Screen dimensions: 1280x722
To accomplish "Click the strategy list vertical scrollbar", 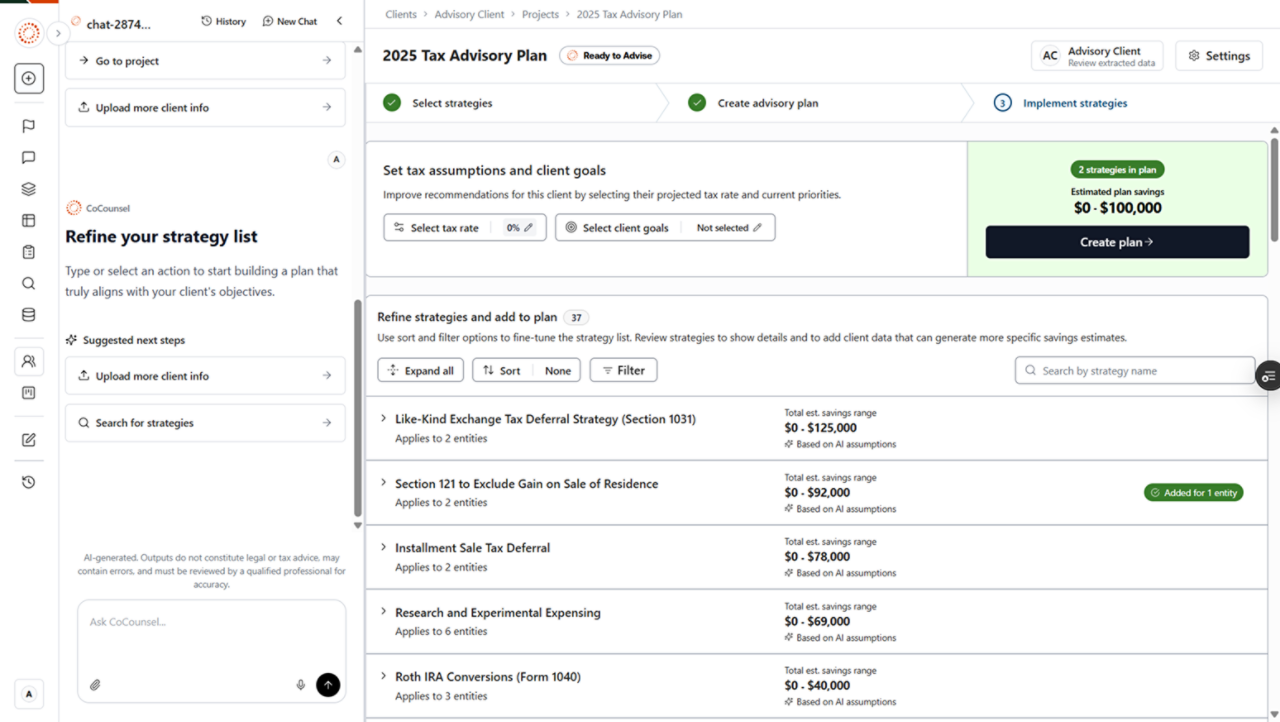I will click(x=1273, y=190).
